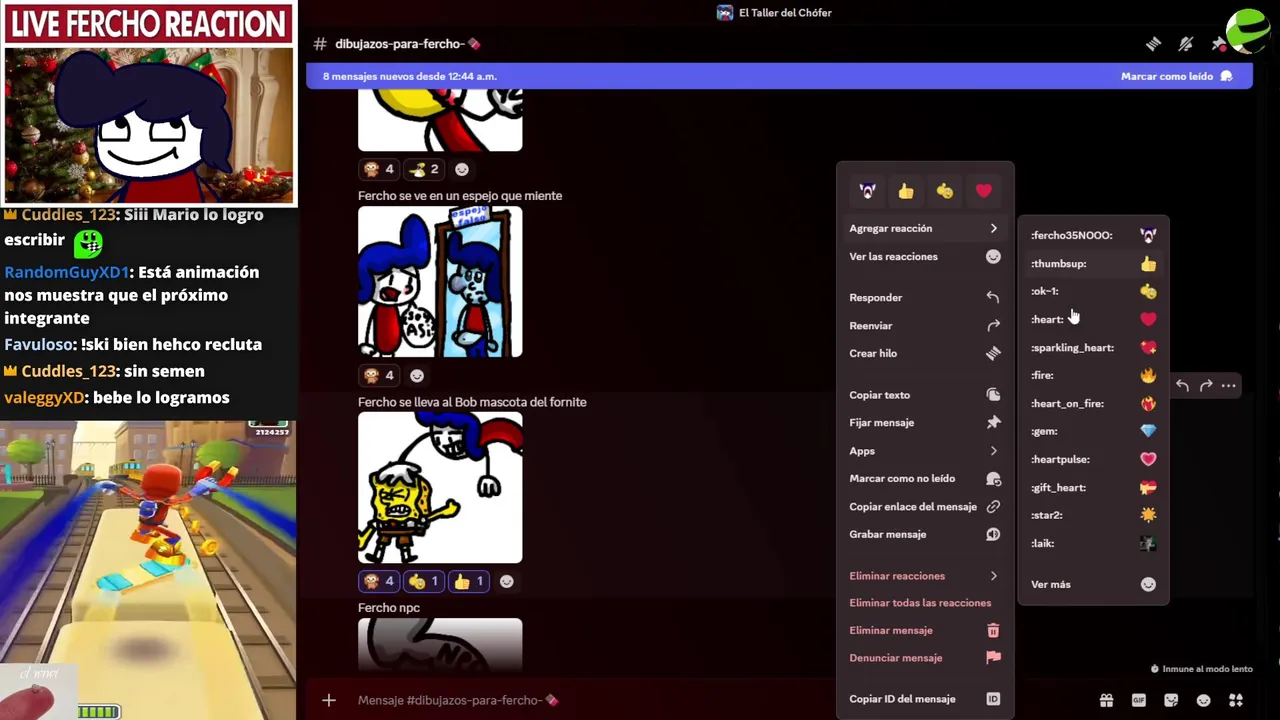Screen dimensions: 1280x720
Task: Open emoji picker in message bar
Action: pyautogui.click(x=1203, y=700)
